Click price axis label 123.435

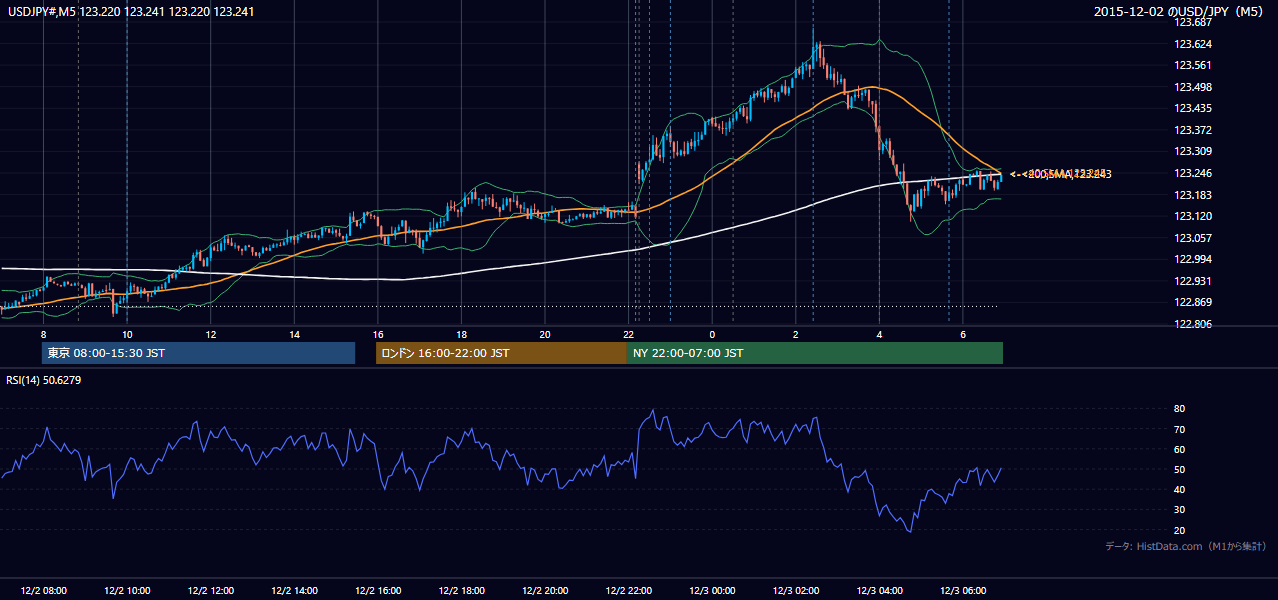(1193, 108)
